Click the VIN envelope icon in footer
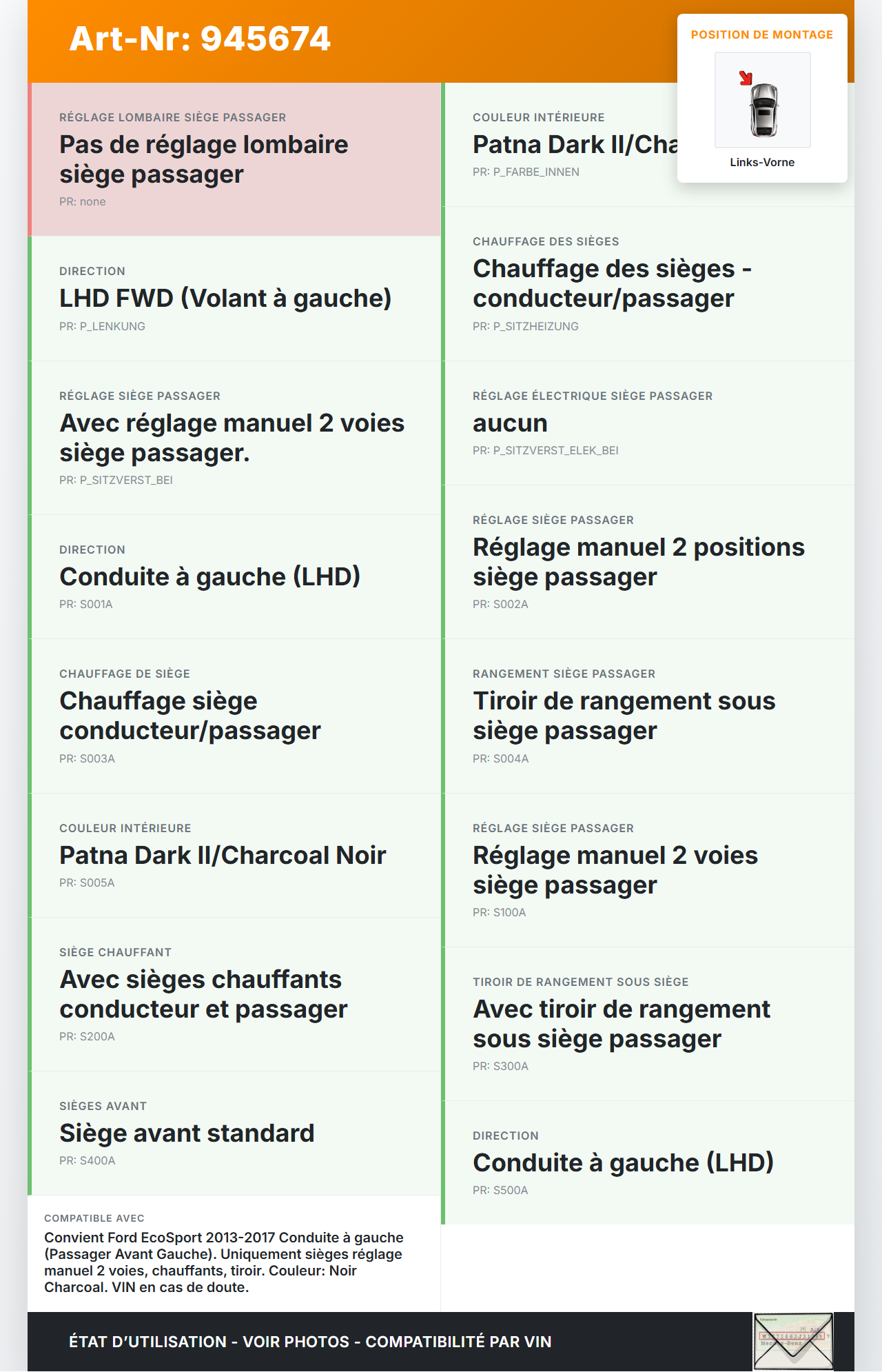Viewport: 882px width, 1372px height. click(793, 1341)
